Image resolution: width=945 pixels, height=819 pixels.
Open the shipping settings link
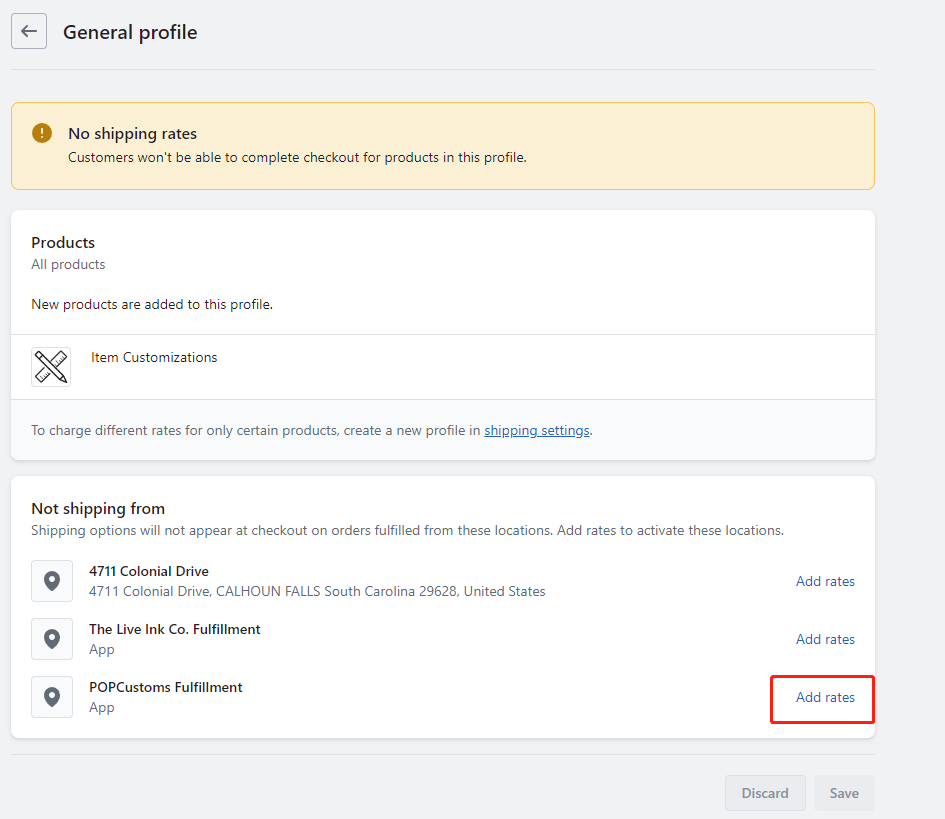[536, 430]
